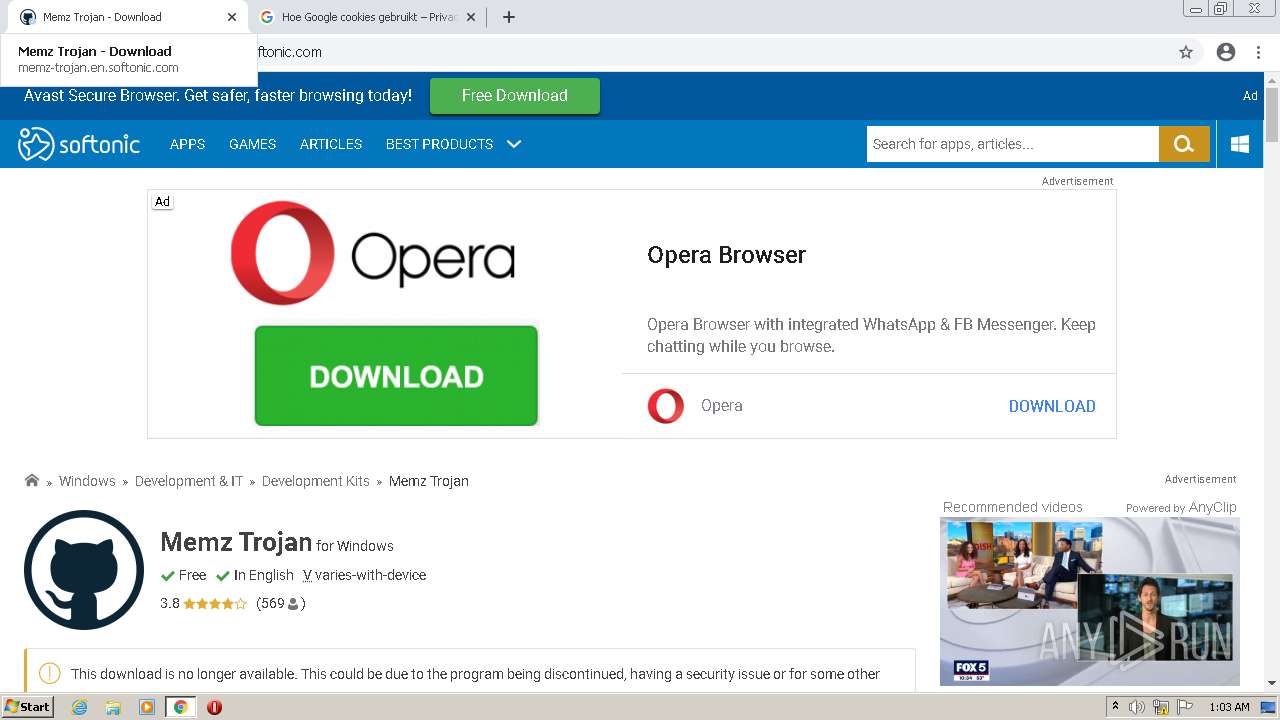Click the Windows Start button

click(x=27, y=707)
